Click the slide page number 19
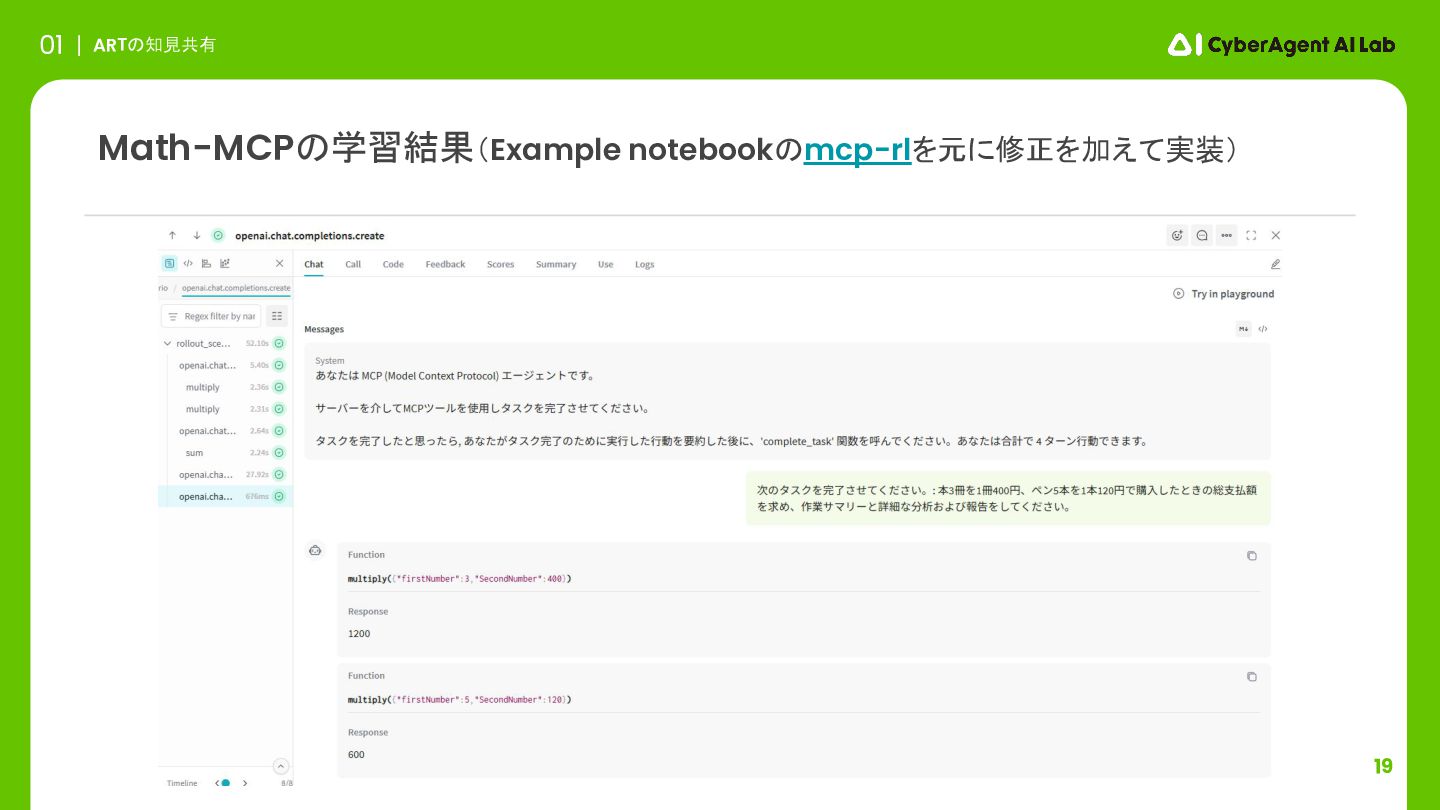The height and width of the screenshot is (810, 1440). click(1383, 767)
